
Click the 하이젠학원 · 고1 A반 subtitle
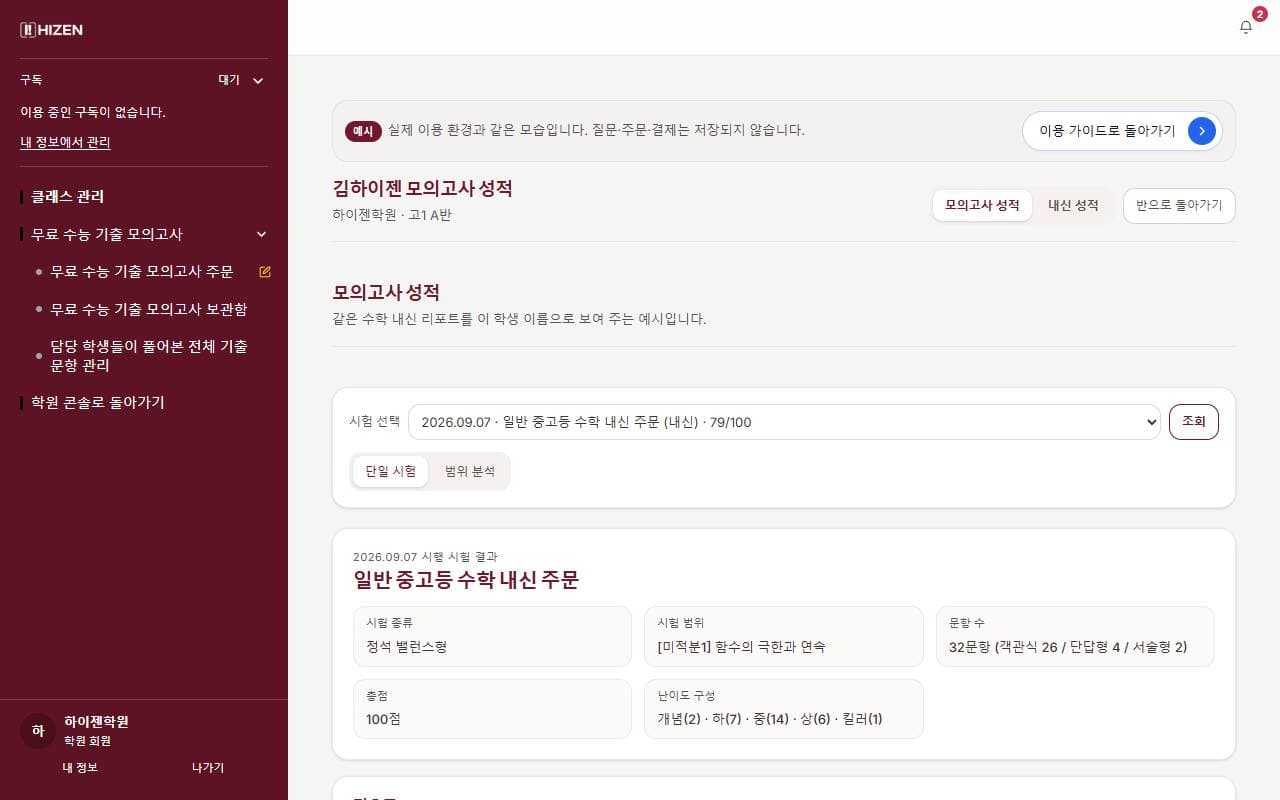392,214
